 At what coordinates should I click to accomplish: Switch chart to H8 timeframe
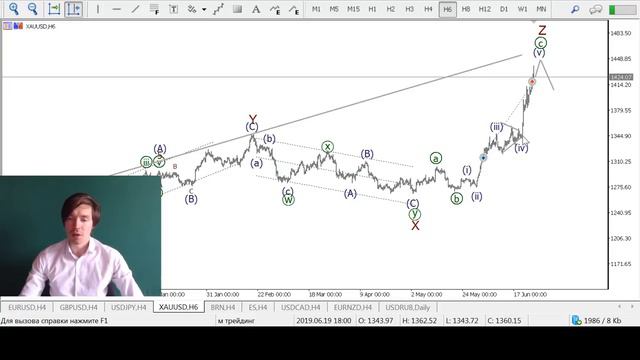coord(466,9)
